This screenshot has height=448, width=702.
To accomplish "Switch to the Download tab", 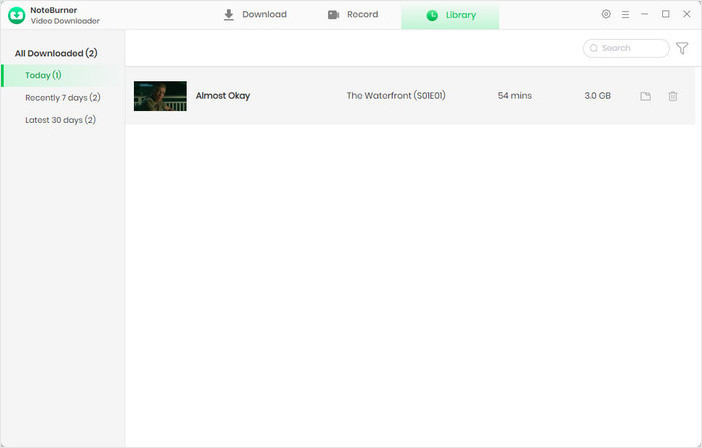I will (254, 15).
